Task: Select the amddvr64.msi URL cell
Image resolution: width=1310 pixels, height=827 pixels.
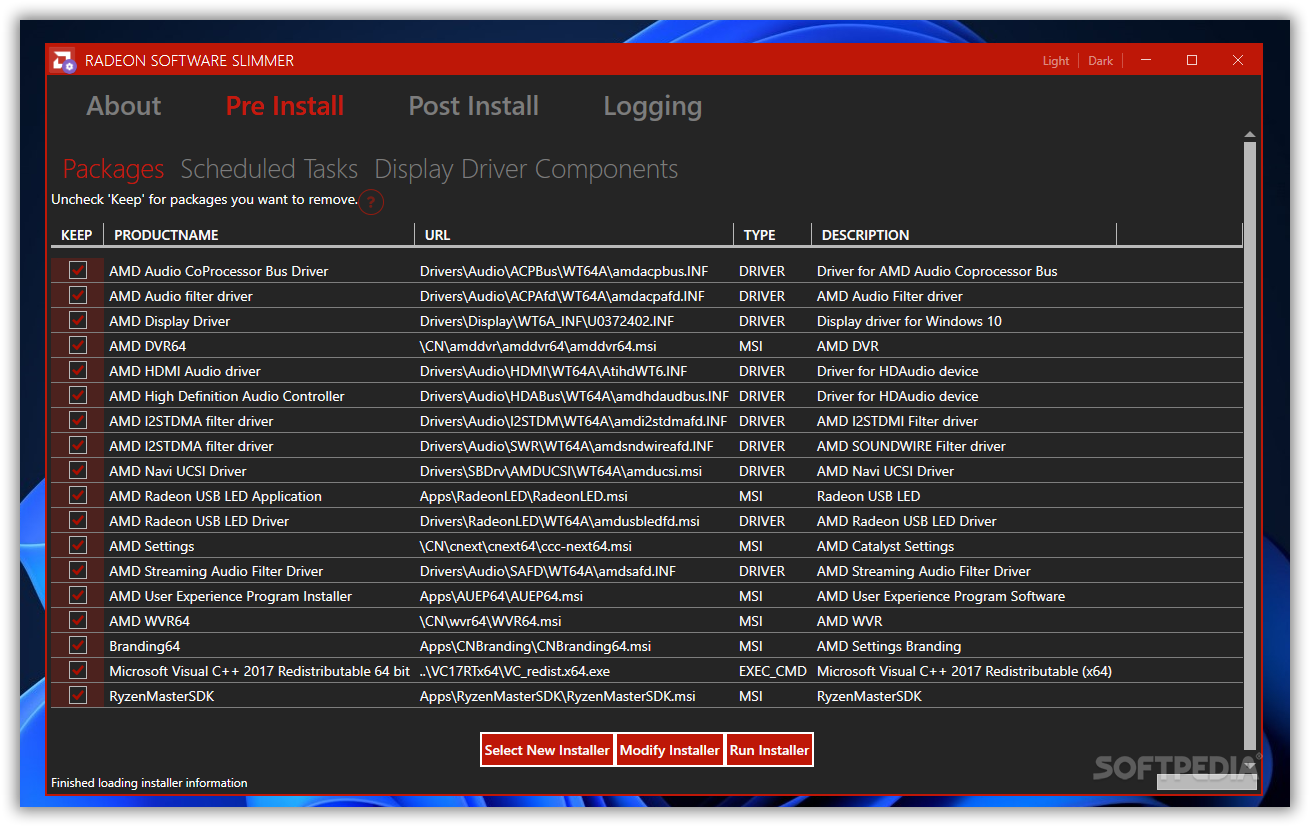Action: pos(538,346)
